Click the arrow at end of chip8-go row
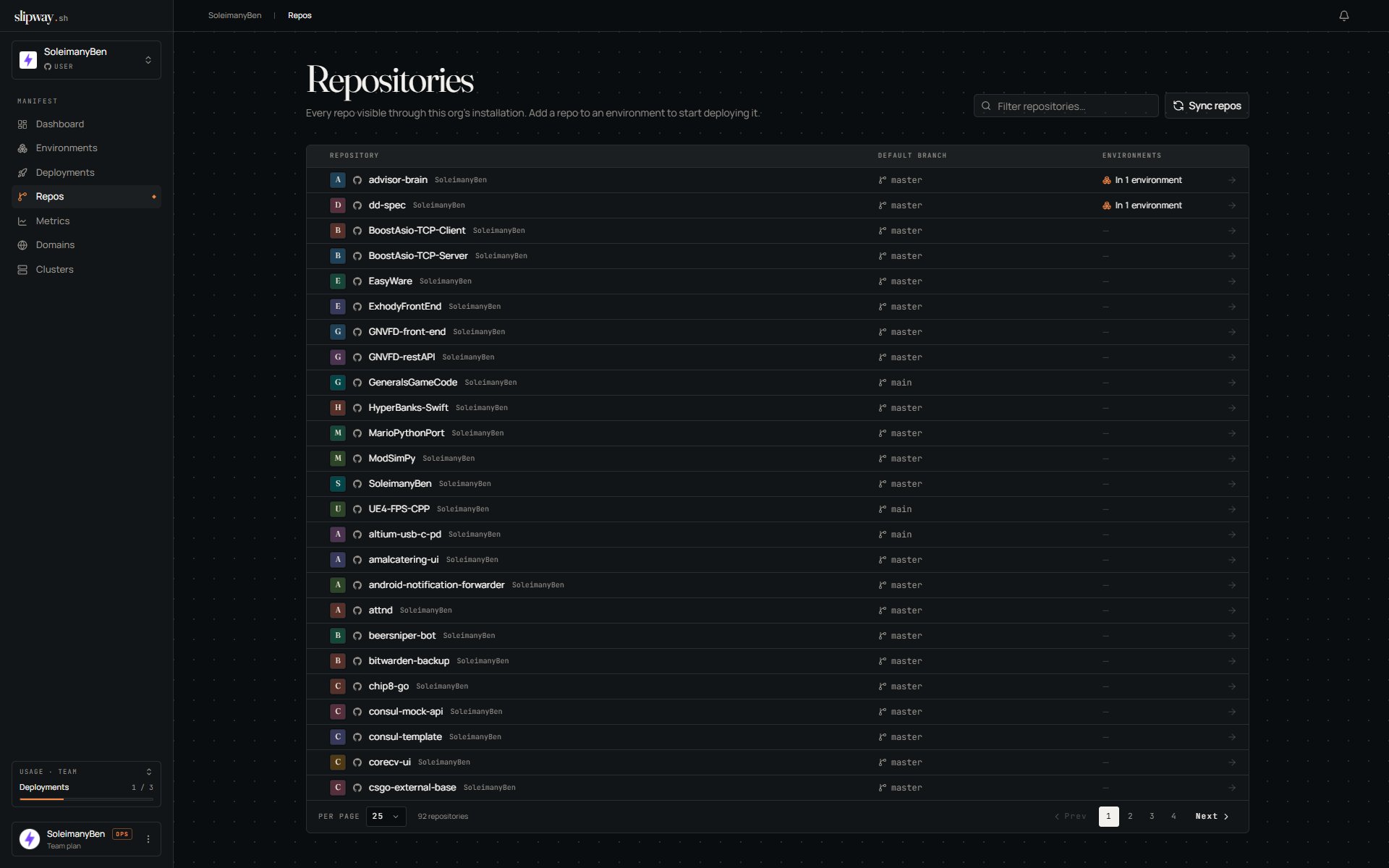This screenshot has width=1389, height=868. pos(1231,686)
